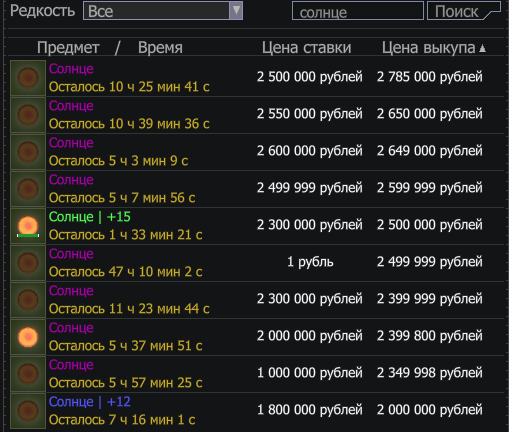Select the row with bid 1 000 000 рублей

[x=257, y=374]
